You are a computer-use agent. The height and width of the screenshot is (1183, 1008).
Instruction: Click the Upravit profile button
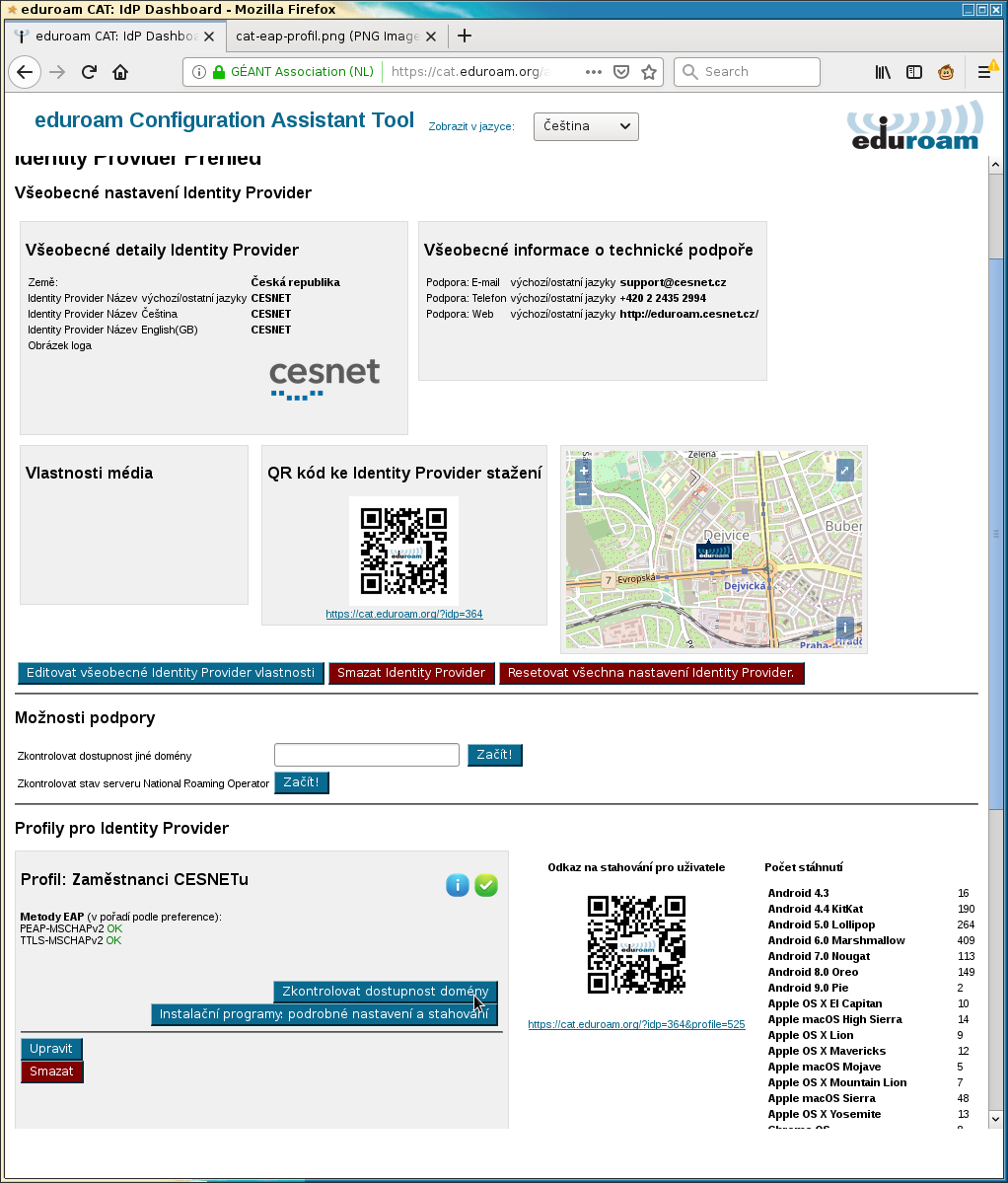[x=51, y=1049]
